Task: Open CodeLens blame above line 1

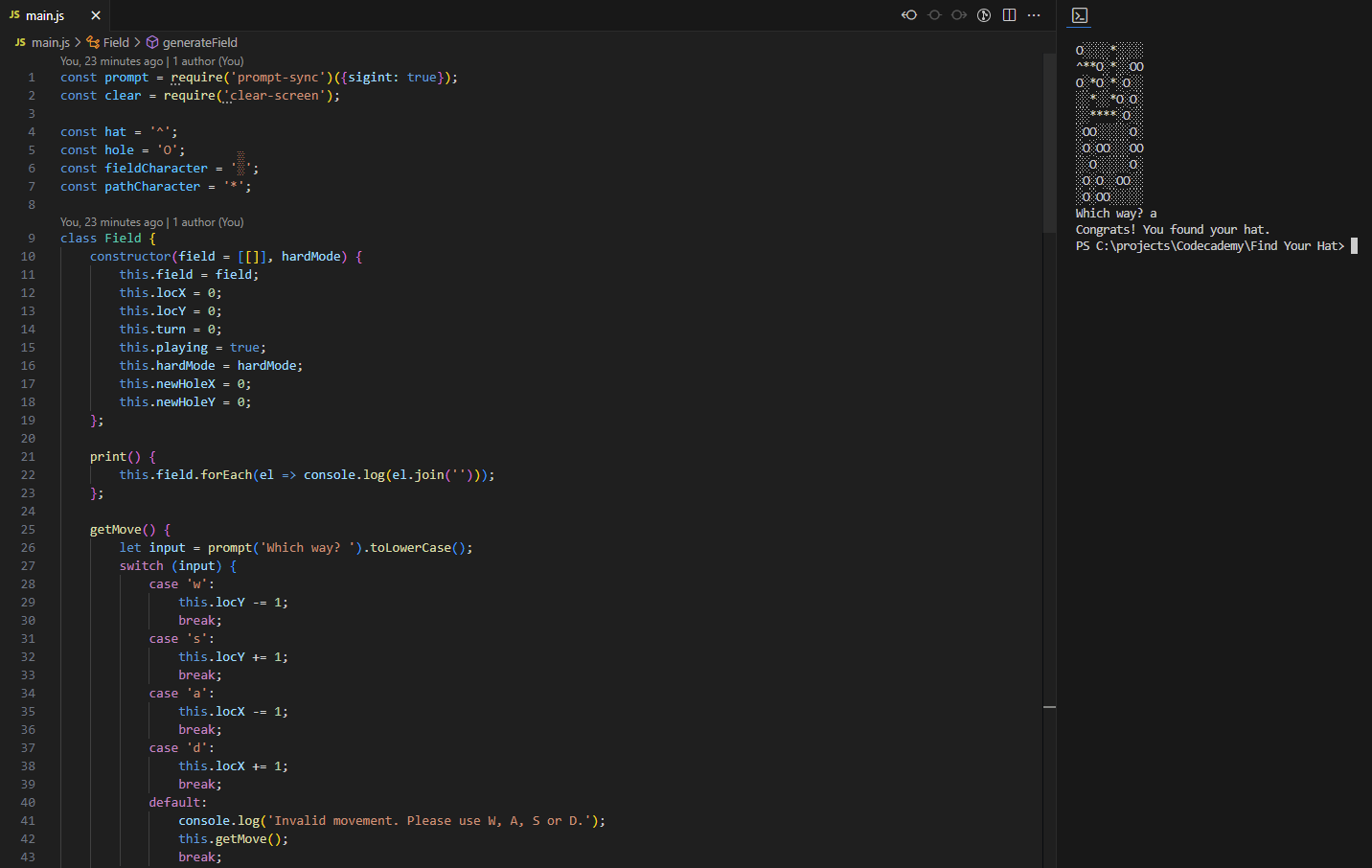Action: (x=151, y=61)
